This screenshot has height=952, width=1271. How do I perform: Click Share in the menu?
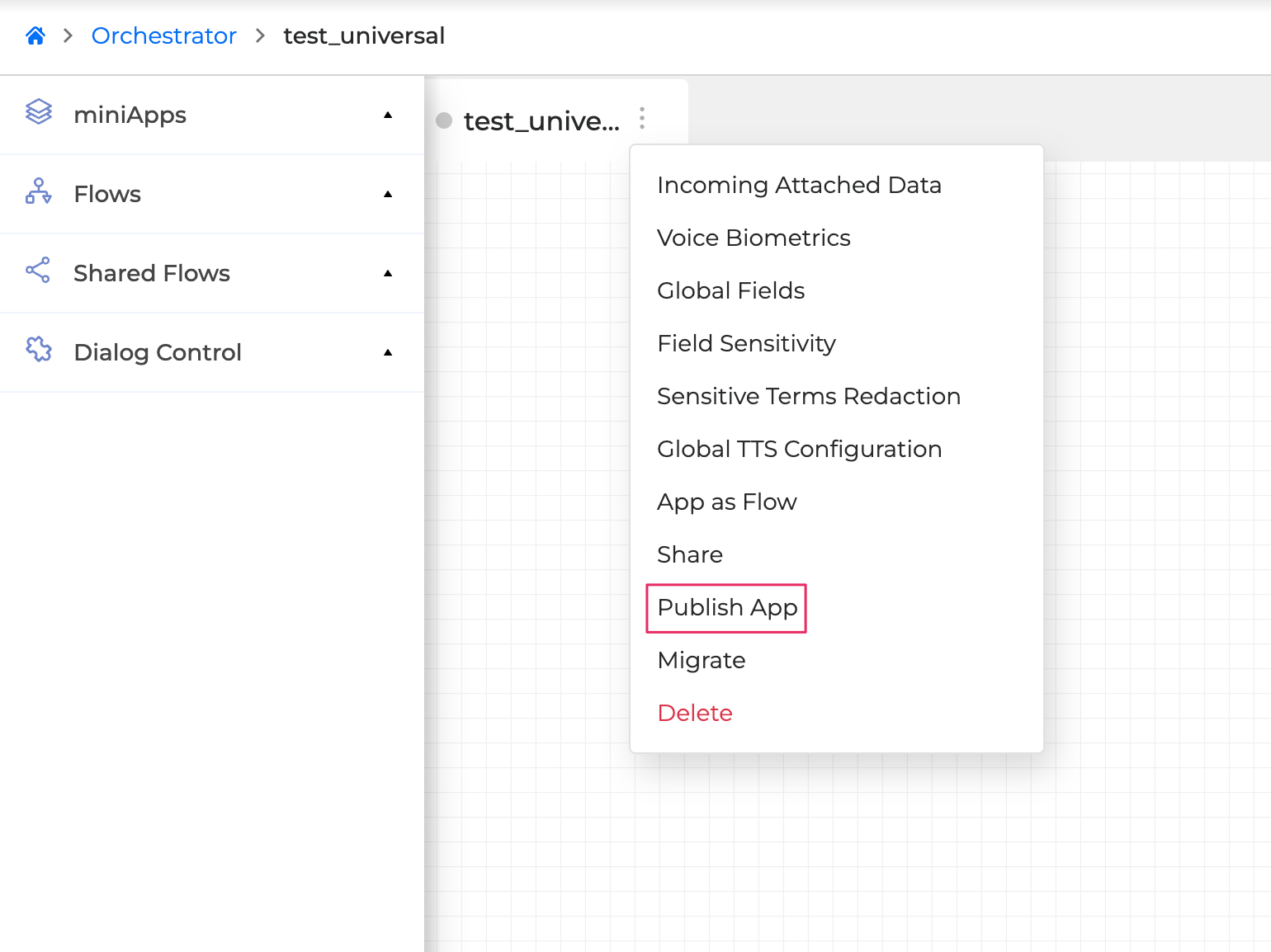click(x=690, y=554)
